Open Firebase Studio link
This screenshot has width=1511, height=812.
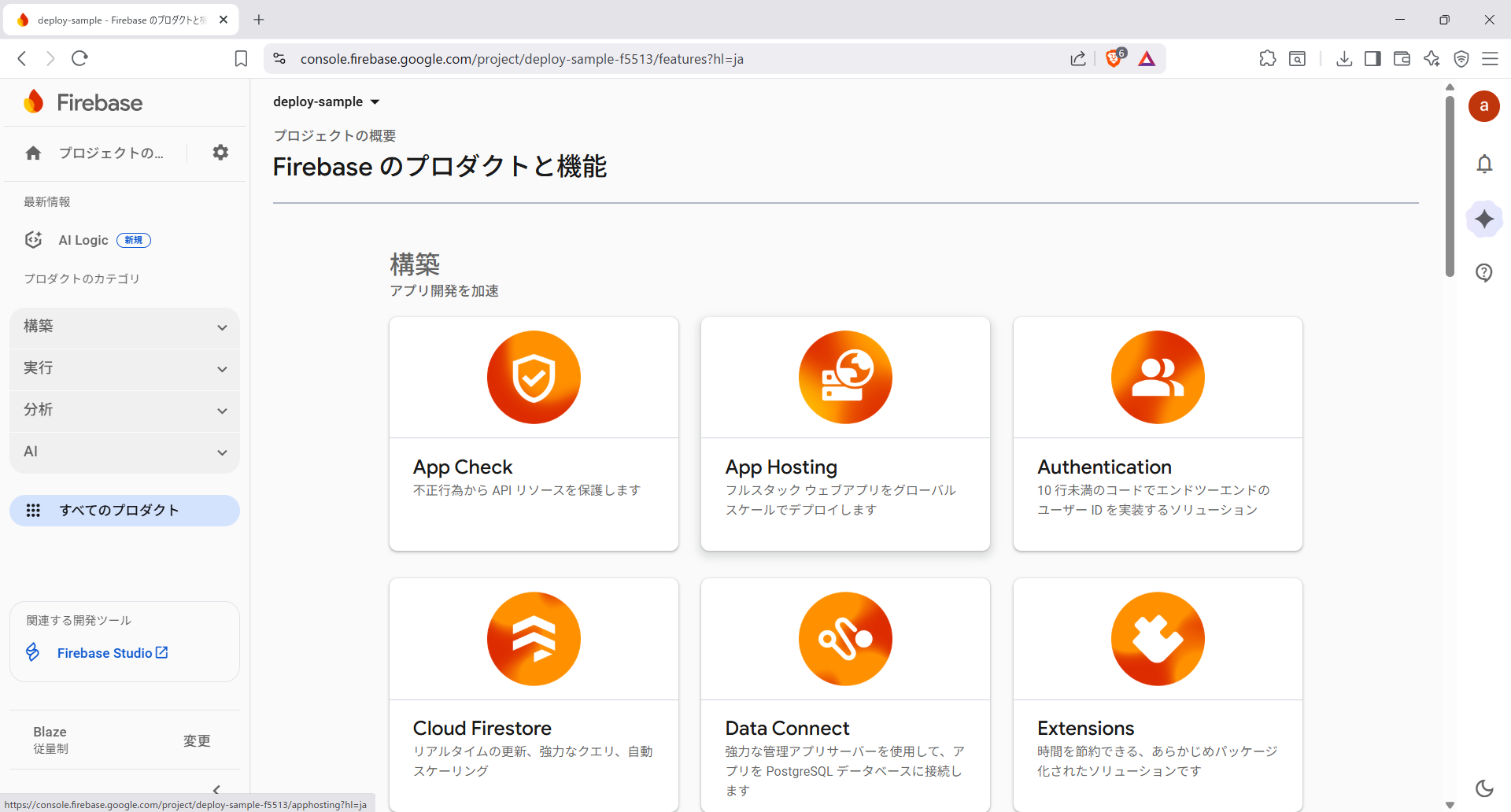(113, 653)
